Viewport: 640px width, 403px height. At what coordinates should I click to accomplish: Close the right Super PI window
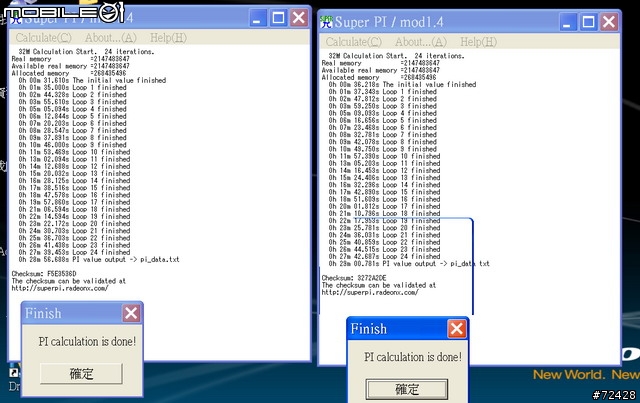(609, 22)
